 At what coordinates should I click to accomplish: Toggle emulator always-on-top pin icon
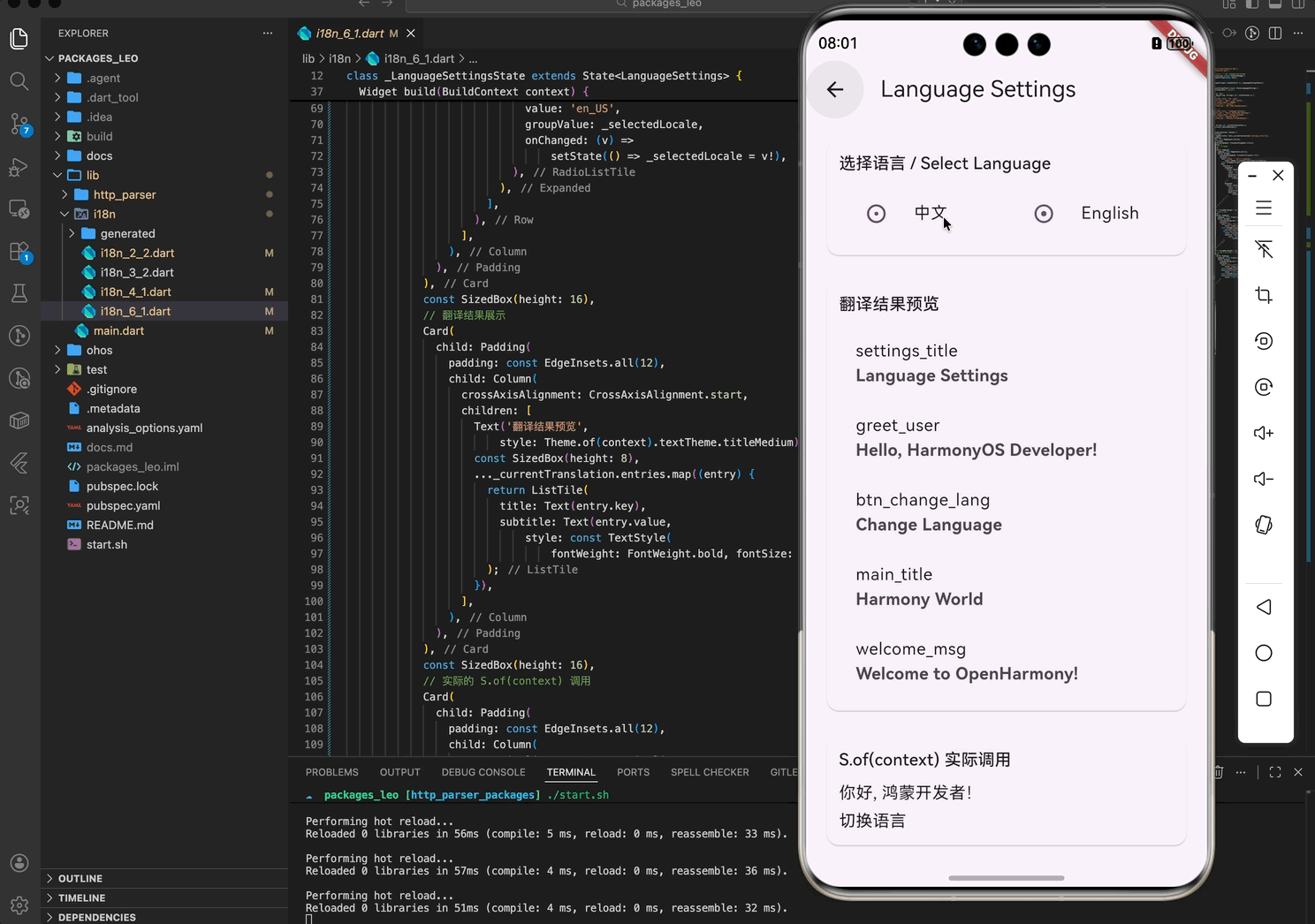click(x=1264, y=249)
